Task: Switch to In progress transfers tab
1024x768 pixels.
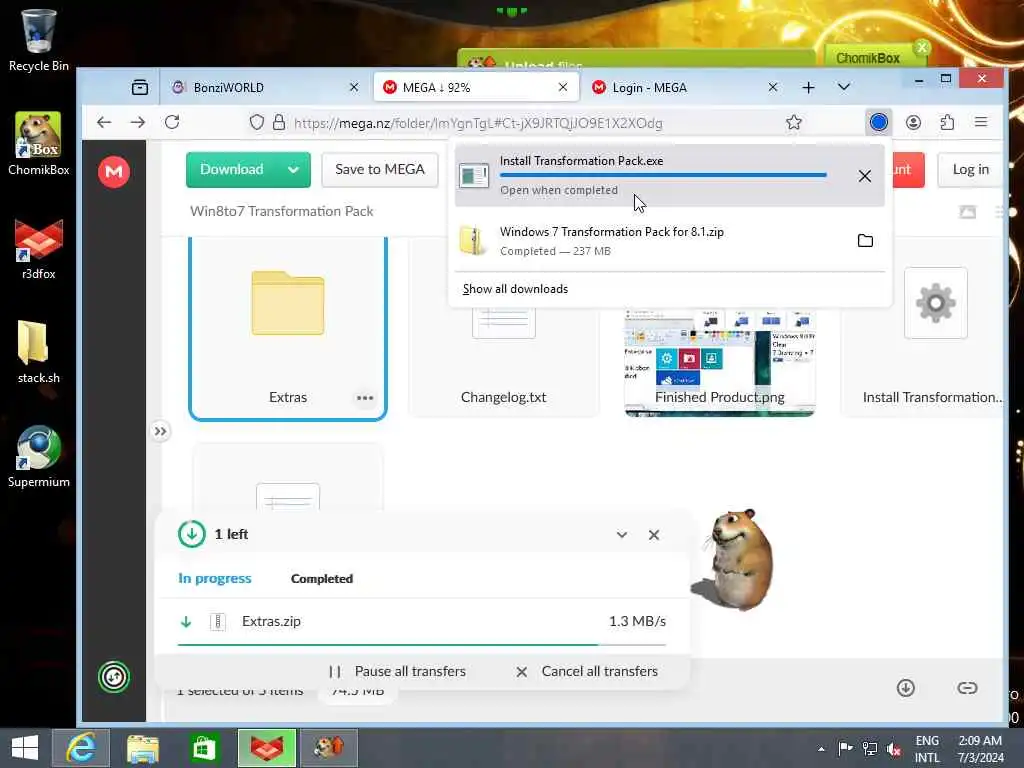Action: click(215, 578)
